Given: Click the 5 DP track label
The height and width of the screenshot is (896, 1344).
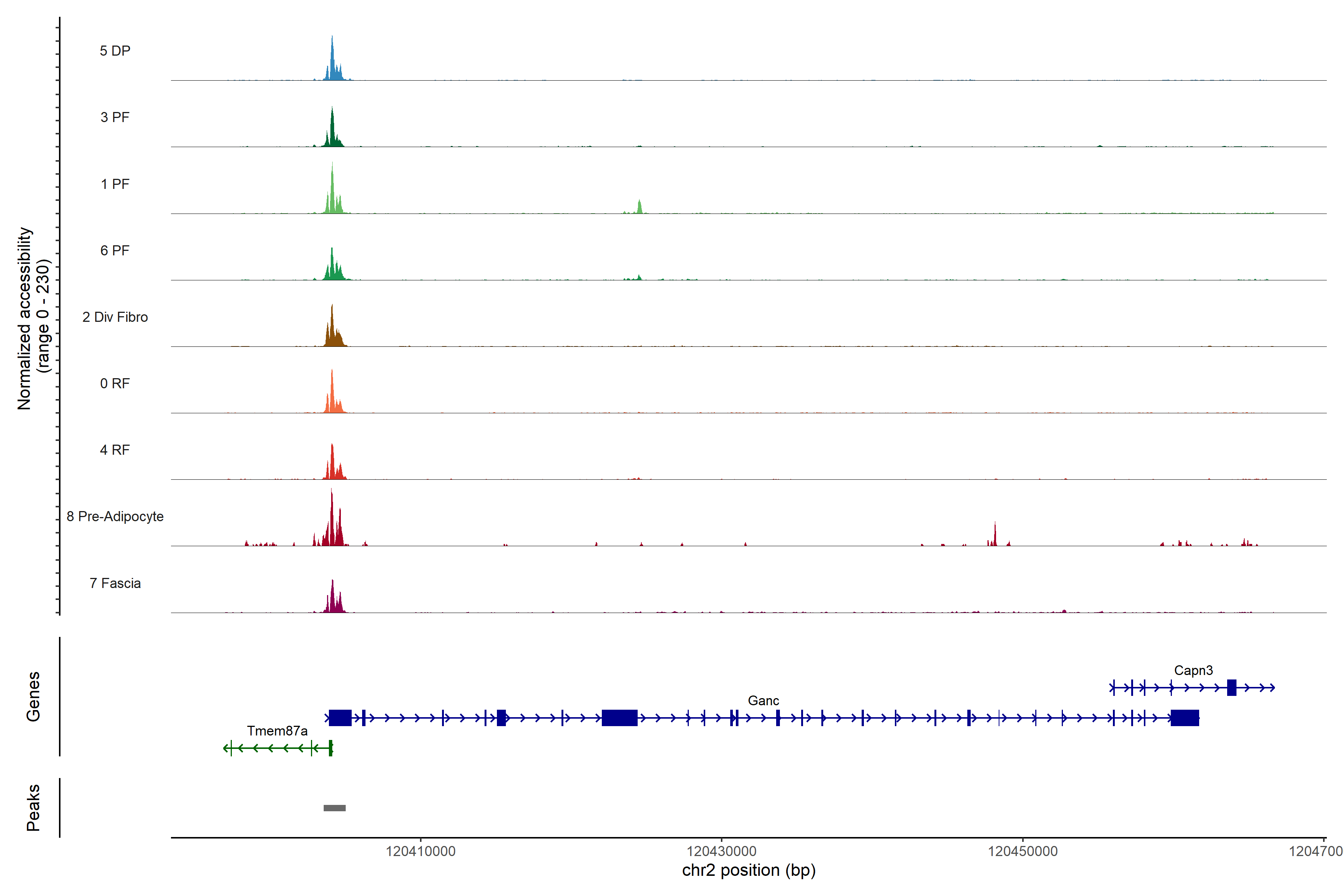Looking at the screenshot, I should click(x=115, y=51).
